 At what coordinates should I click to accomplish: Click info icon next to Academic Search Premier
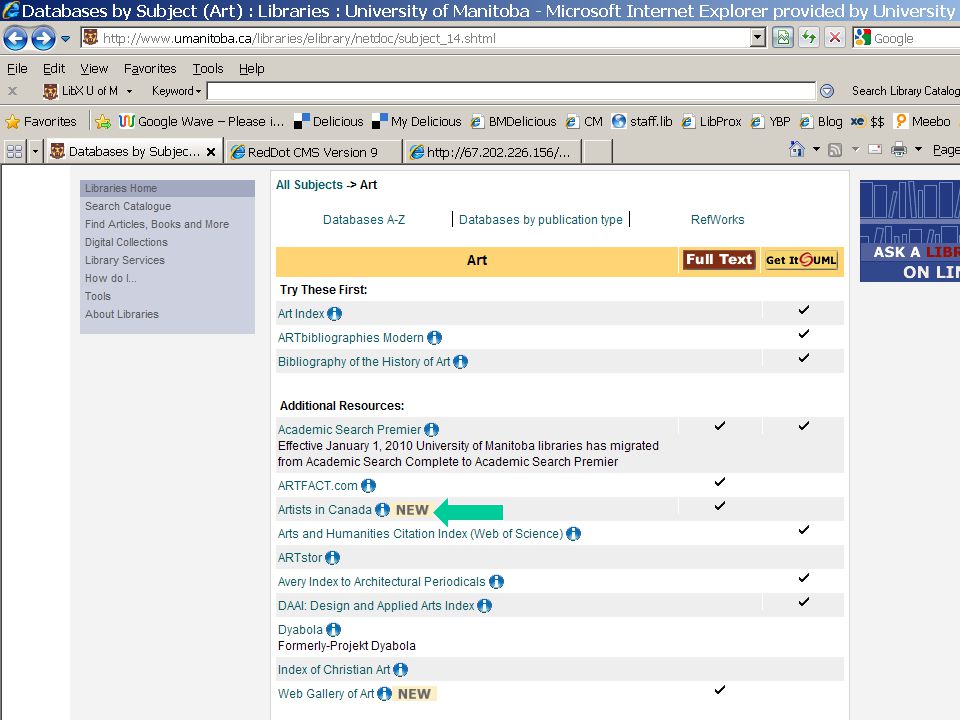point(432,430)
